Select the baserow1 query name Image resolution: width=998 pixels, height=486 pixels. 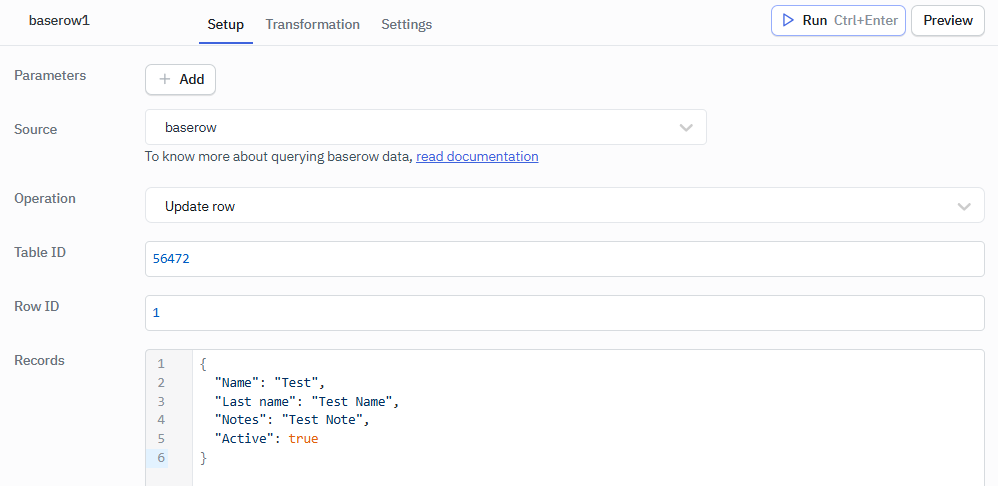click(x=59, y=20)
